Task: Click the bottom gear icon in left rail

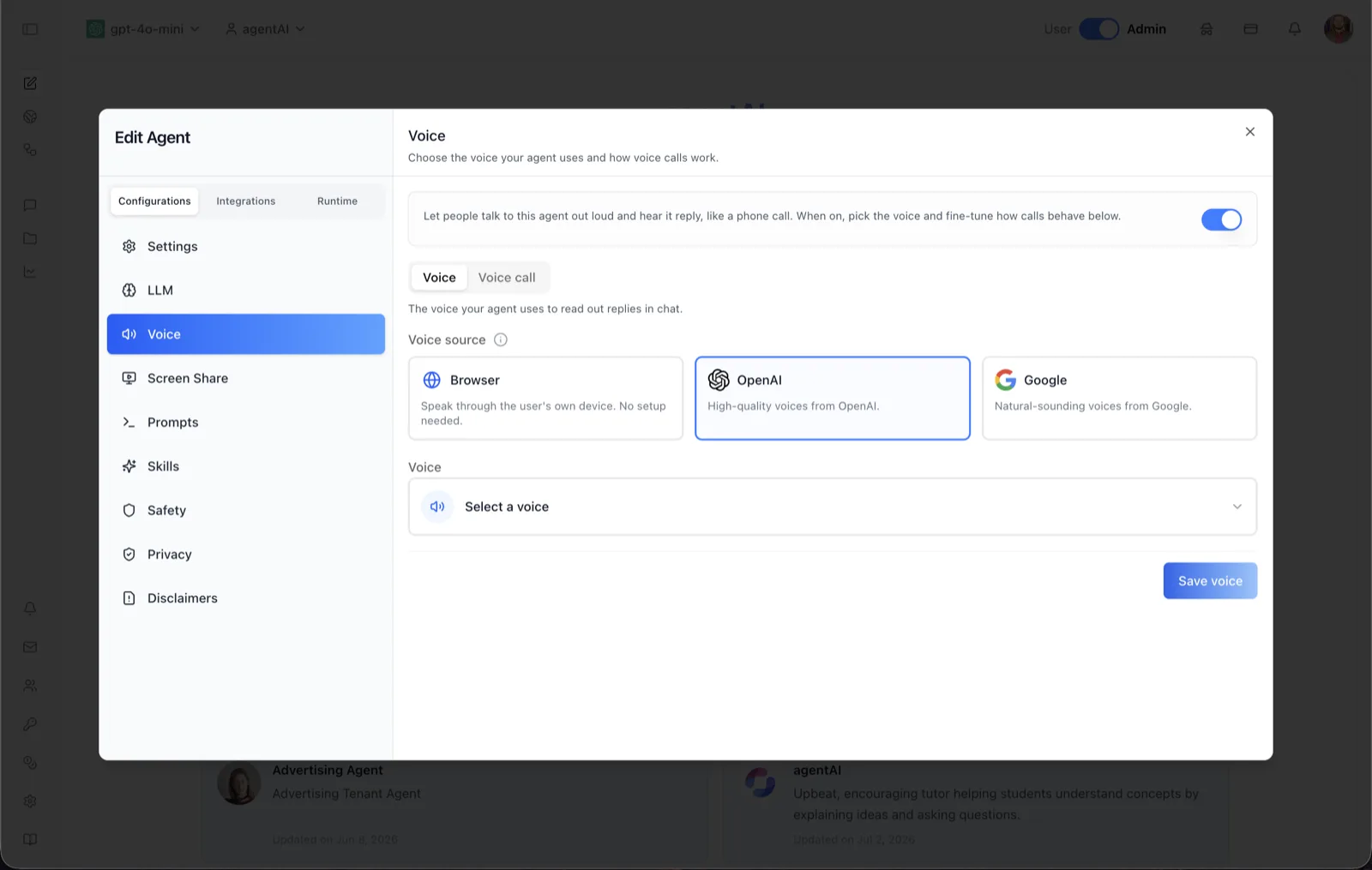Action: point(30,801)
